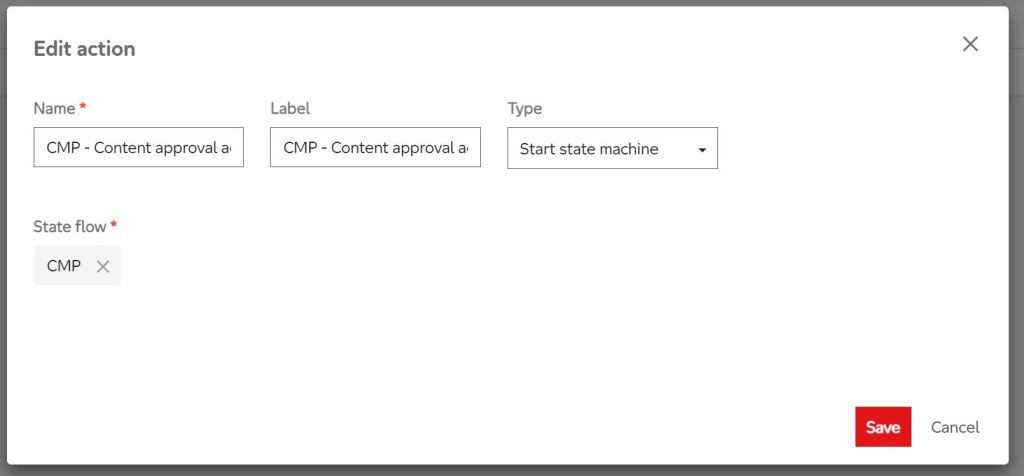This screenshot has width=1024, height=476.
Task: Focus the Label text field
Action: pyautogui.click(x=375, y=147)
